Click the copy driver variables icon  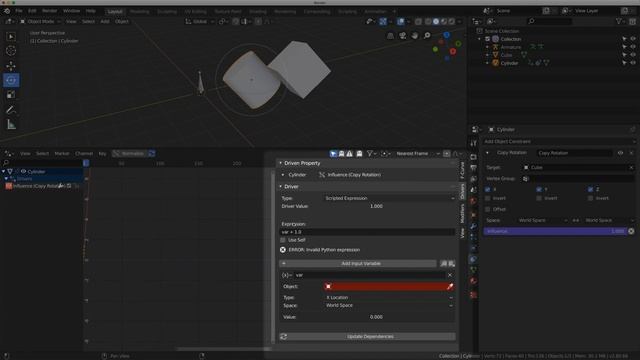(x=444, y=264)
